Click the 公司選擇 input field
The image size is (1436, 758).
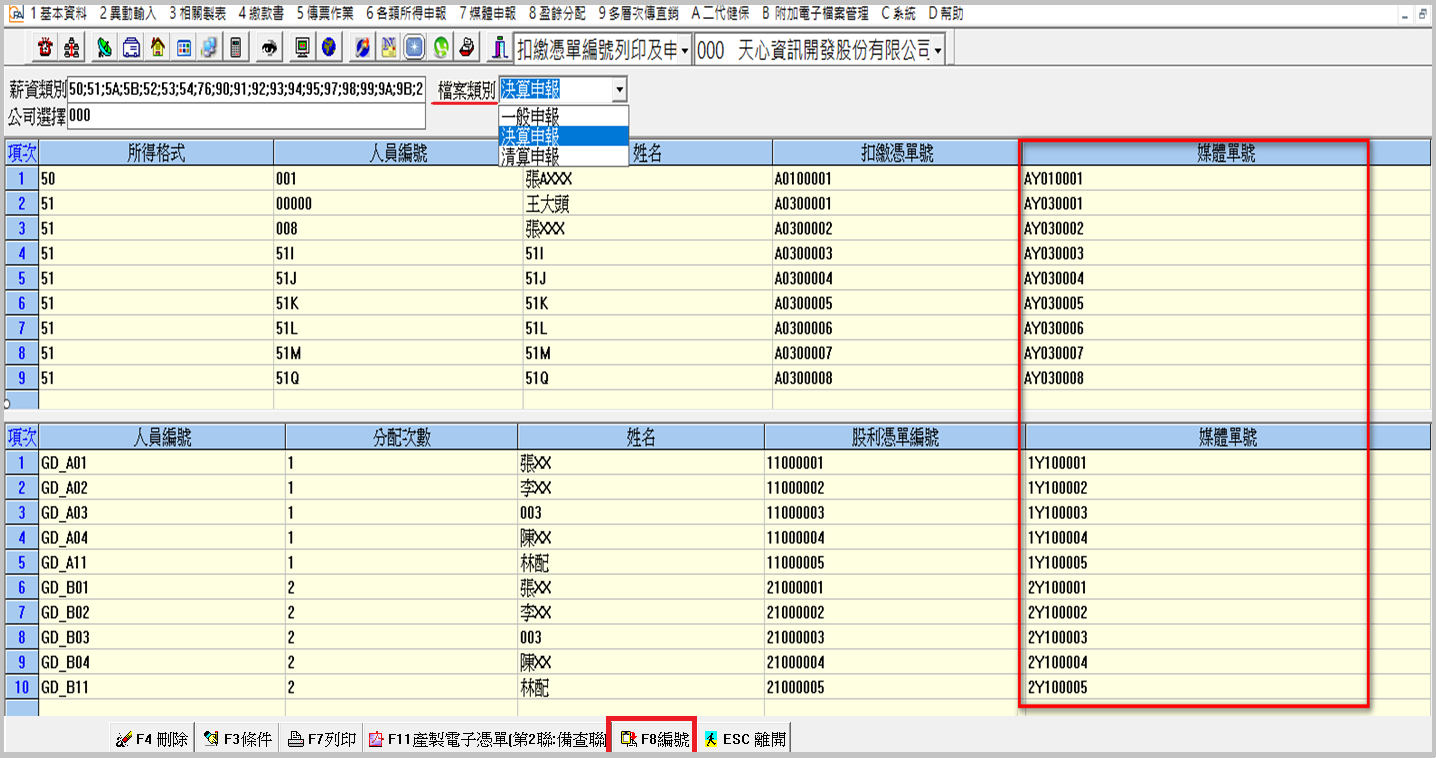click(245, 117)
